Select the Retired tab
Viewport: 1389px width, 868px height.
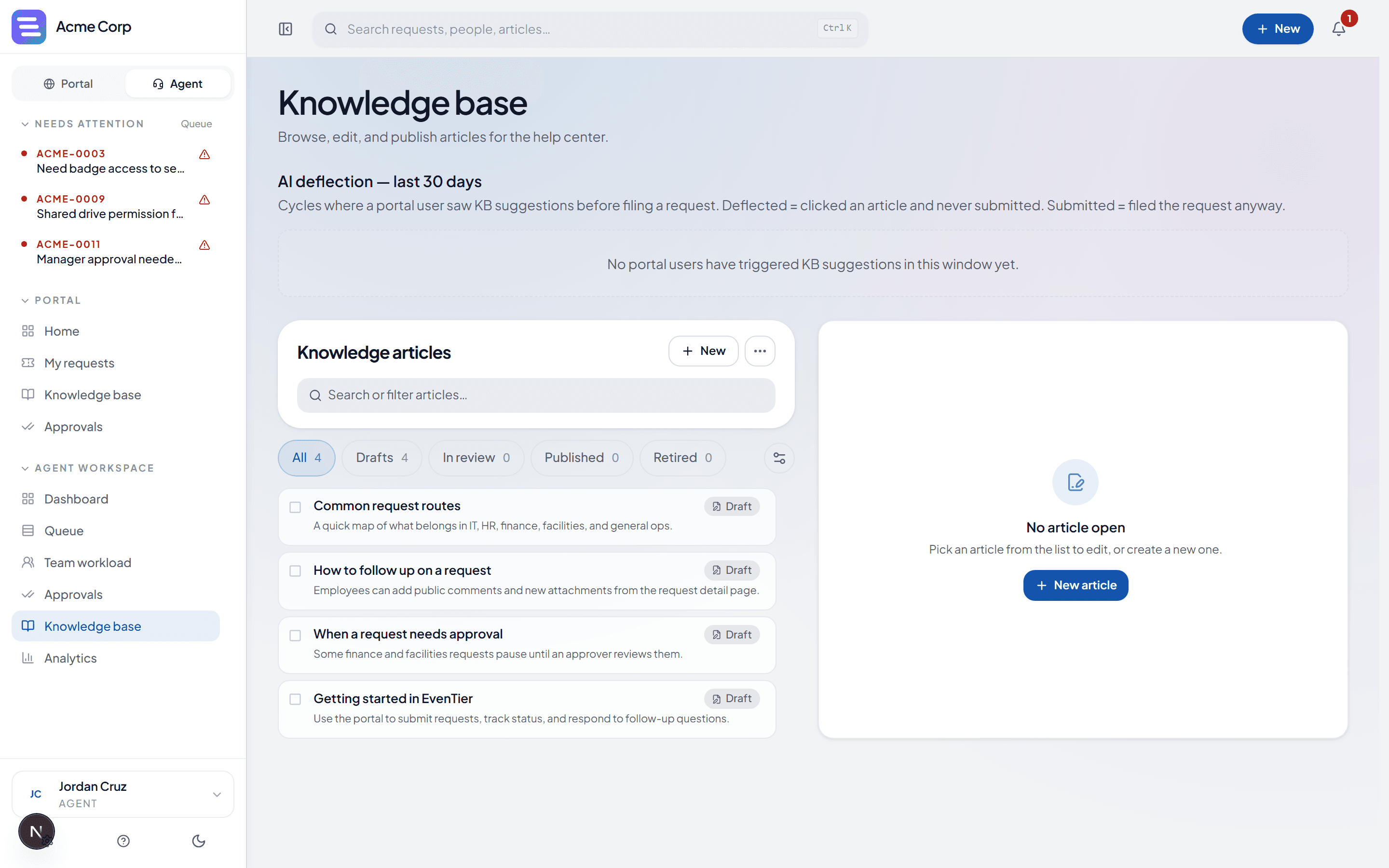[682, 458]
